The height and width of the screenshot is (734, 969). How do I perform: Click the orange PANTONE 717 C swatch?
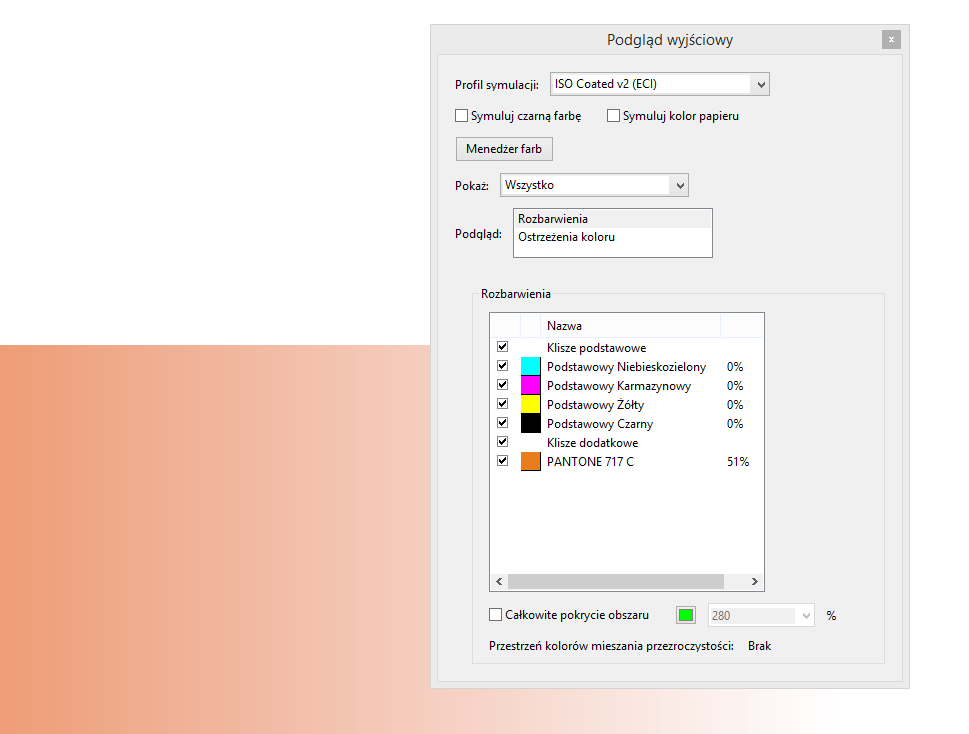530,462
